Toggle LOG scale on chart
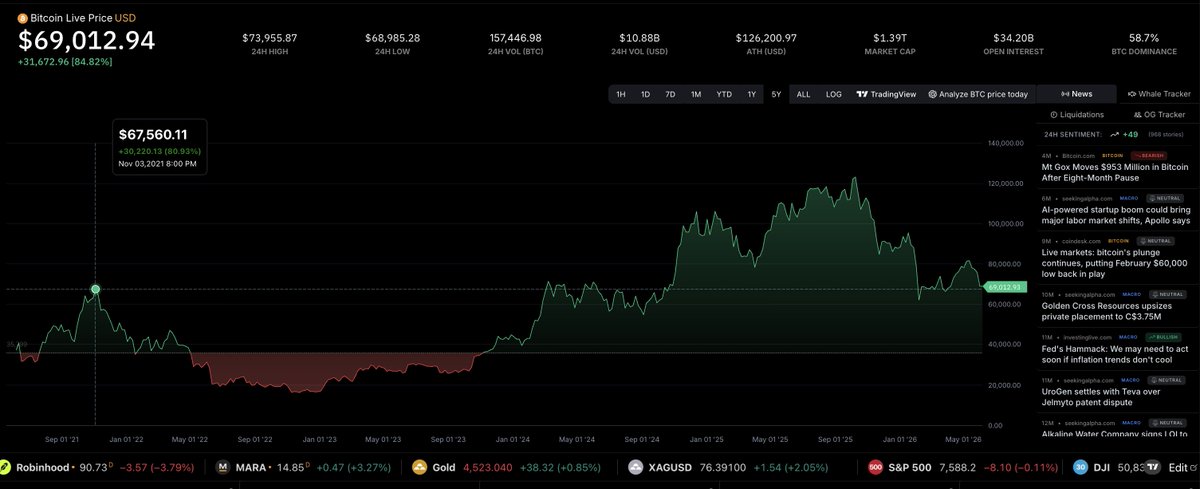 pyautogui.click(x=833, y=94)
